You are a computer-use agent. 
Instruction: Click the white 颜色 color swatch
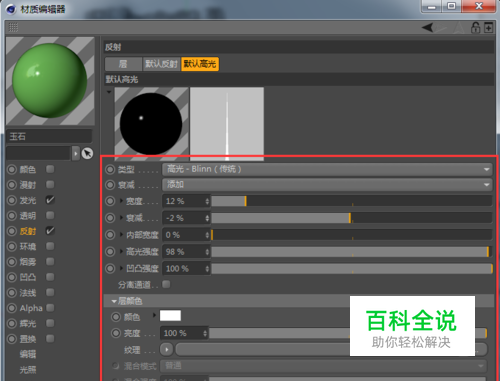(170, 316)
